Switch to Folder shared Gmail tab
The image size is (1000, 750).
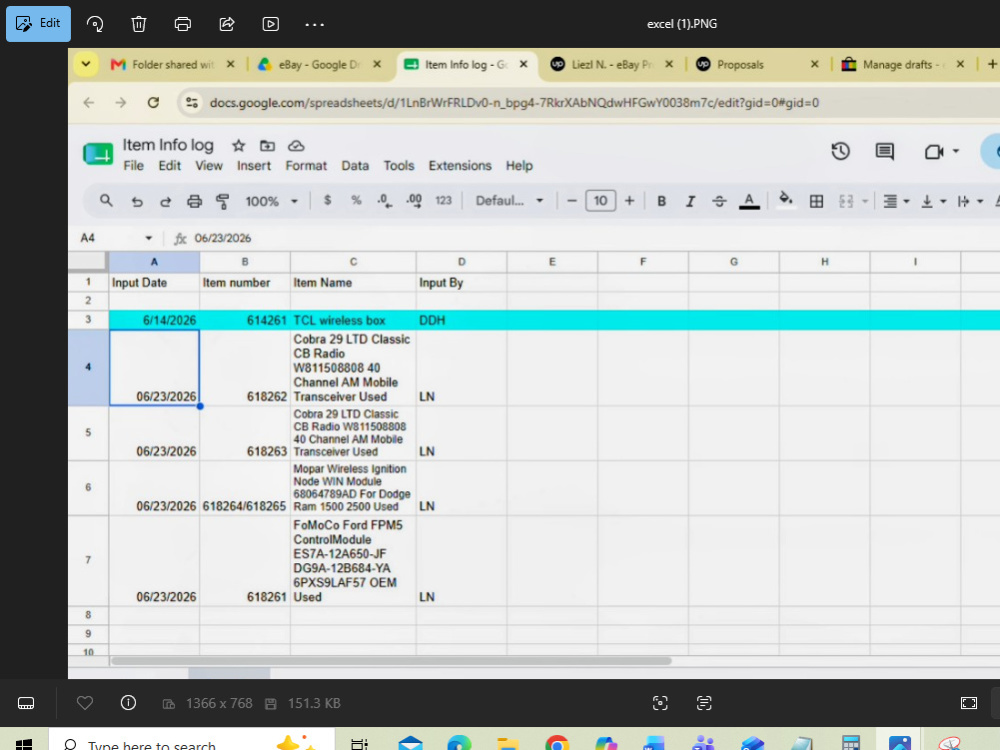point(172,64)
